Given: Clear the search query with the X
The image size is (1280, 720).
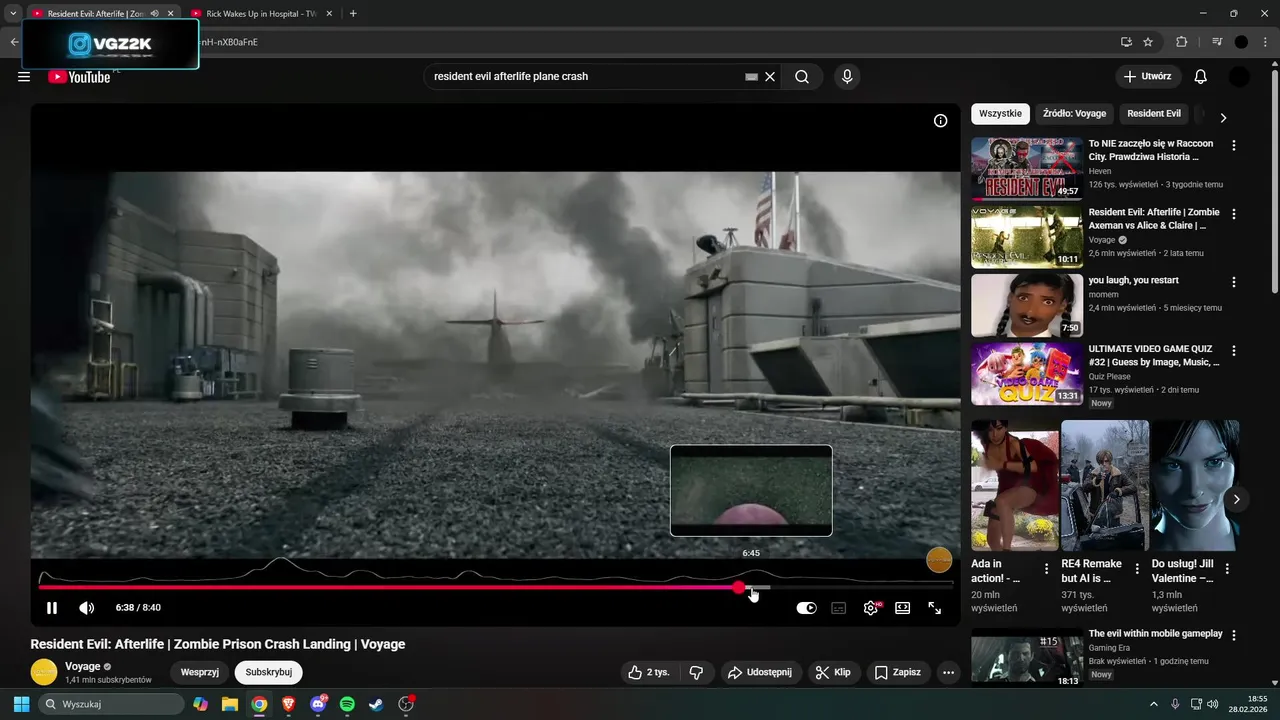Looking at the screenshot, I should [770, 77].
